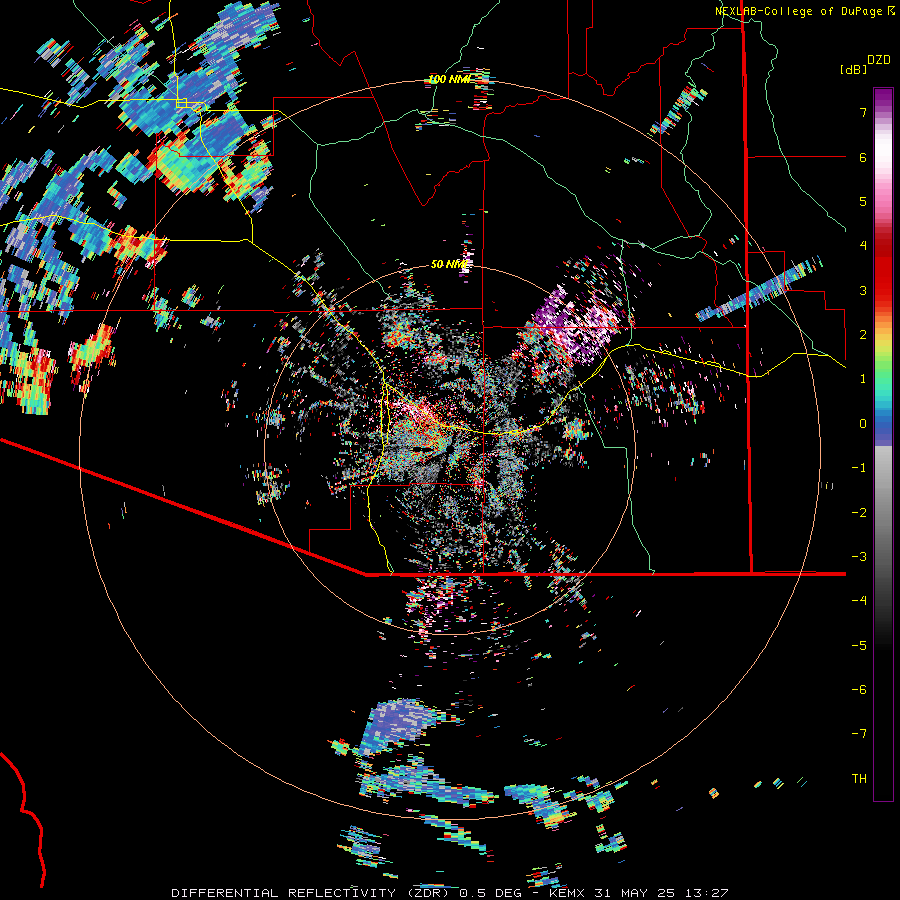Click the 50 NMI range ring label

tap(449, 264)
